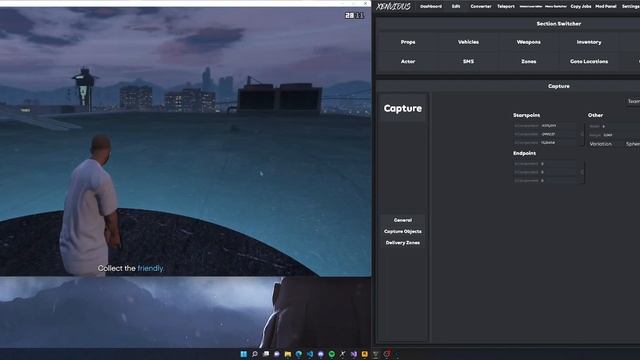640x360 pixels.
Task: Open the yellow taskbar app icon
Action: pos(364,354)
